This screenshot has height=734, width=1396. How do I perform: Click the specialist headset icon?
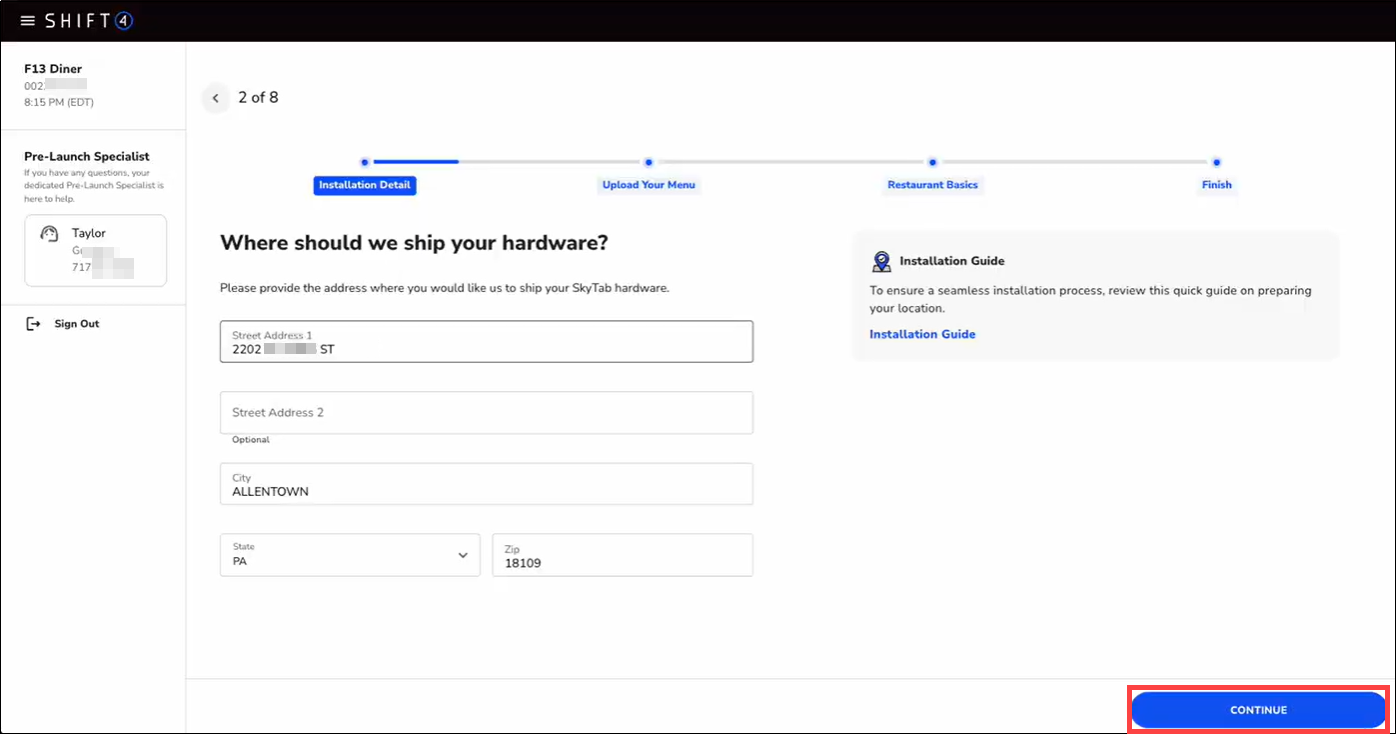point(49,234)
